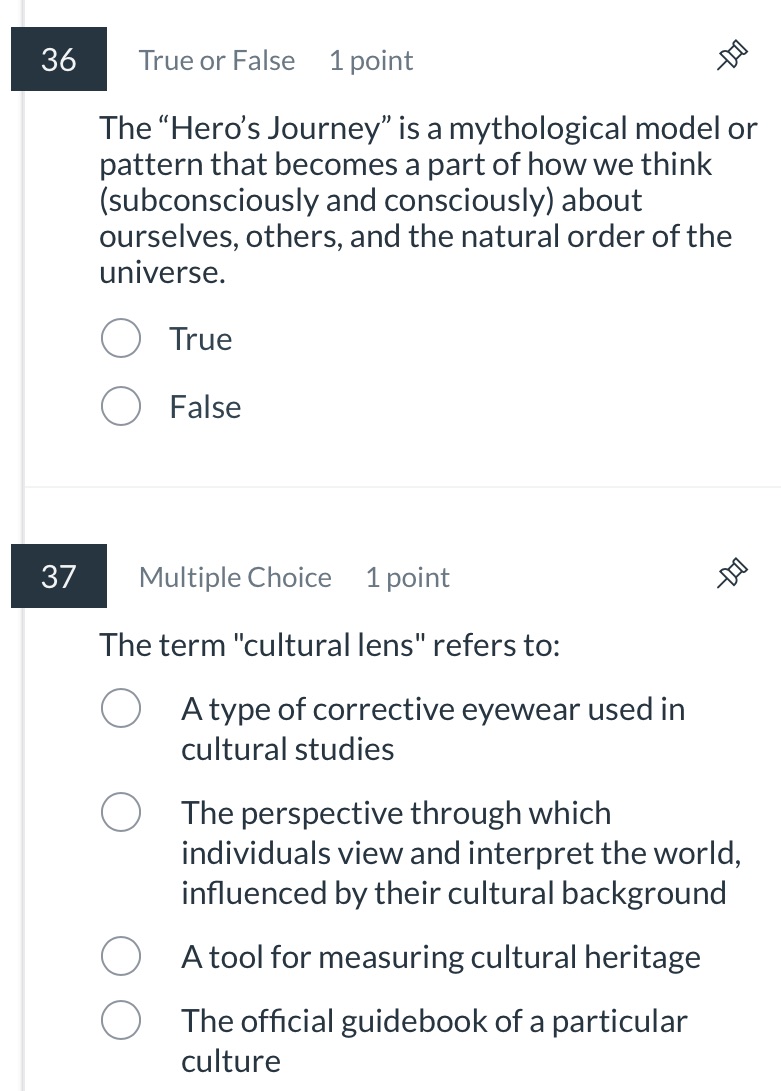The height and width of the screenshot is (1091, 781).
Task: Click the dark question number 36 badge
Action: click(x=58, y=59)
